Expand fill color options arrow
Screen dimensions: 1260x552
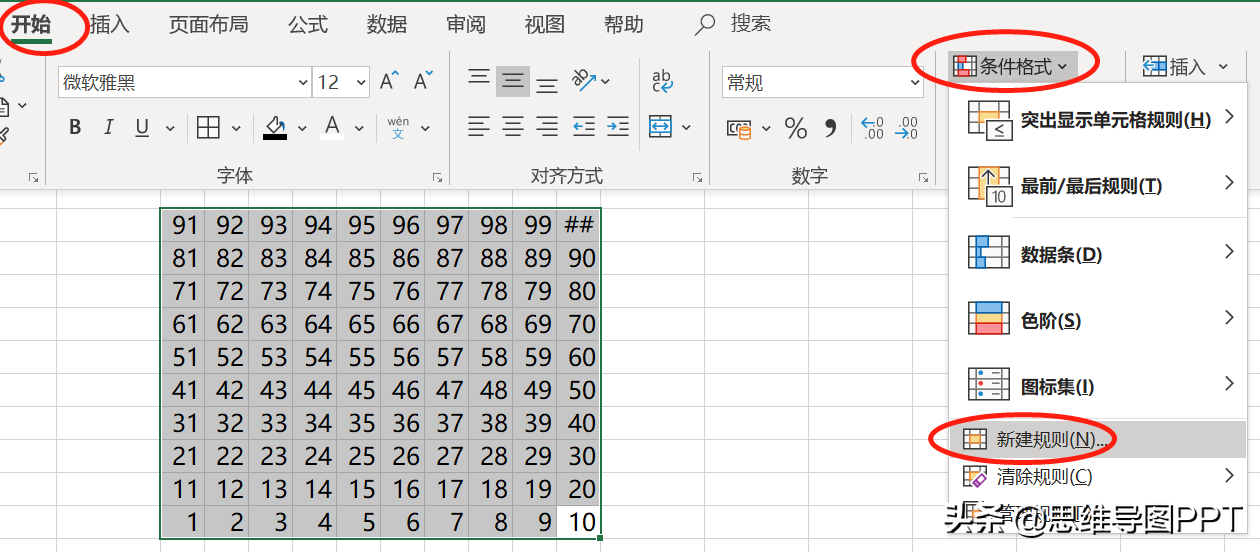tap(302, 128)
